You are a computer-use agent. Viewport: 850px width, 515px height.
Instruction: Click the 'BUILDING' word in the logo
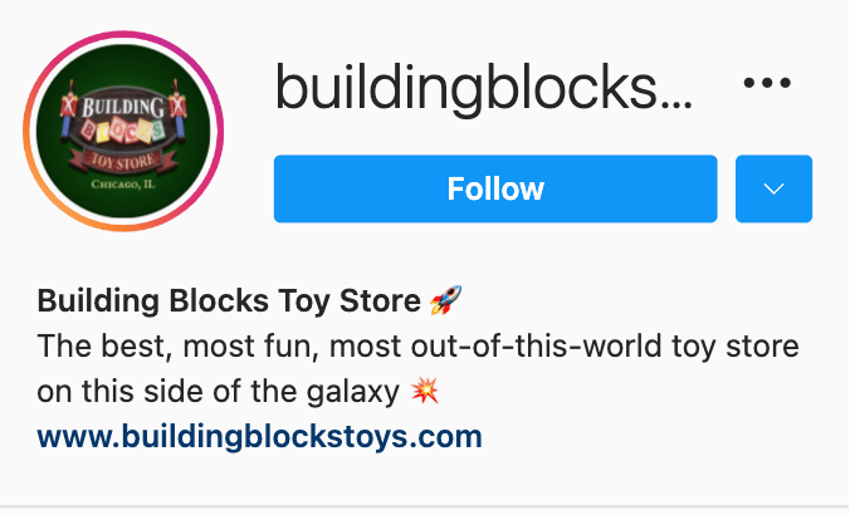pos(123,106)
